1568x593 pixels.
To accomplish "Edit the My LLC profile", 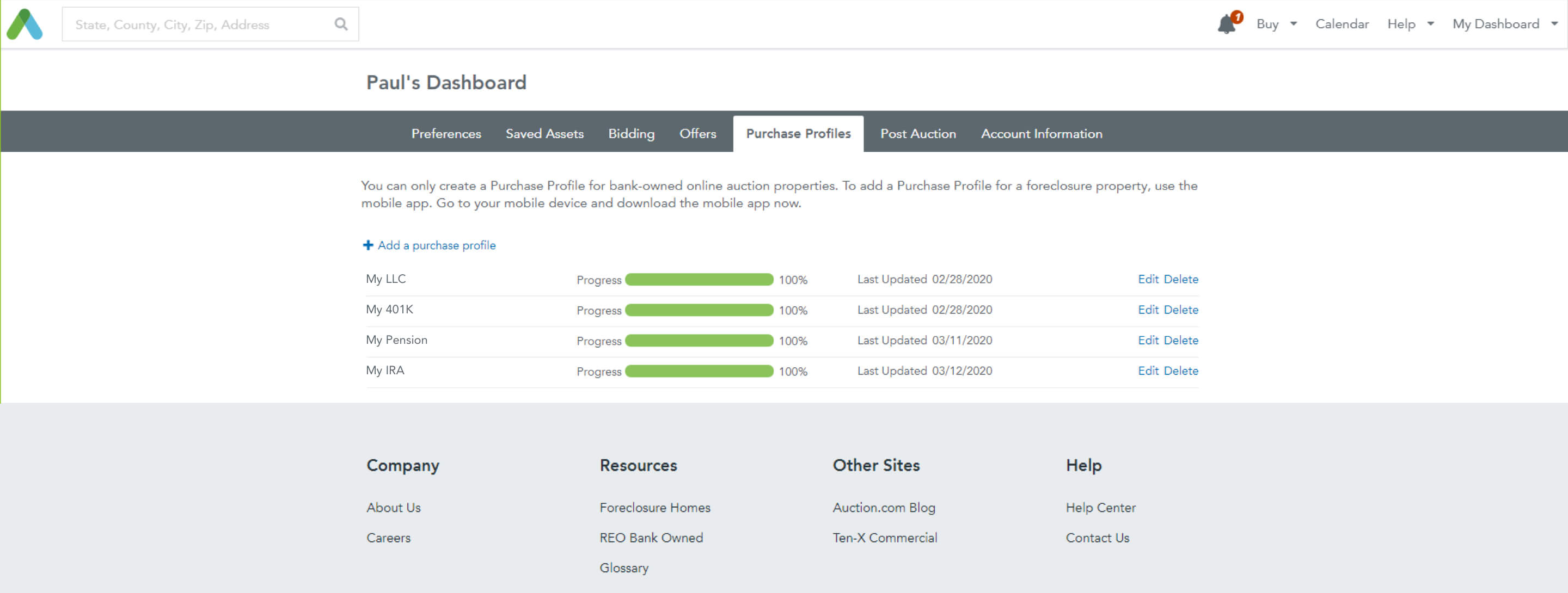I will [1147, 279].
